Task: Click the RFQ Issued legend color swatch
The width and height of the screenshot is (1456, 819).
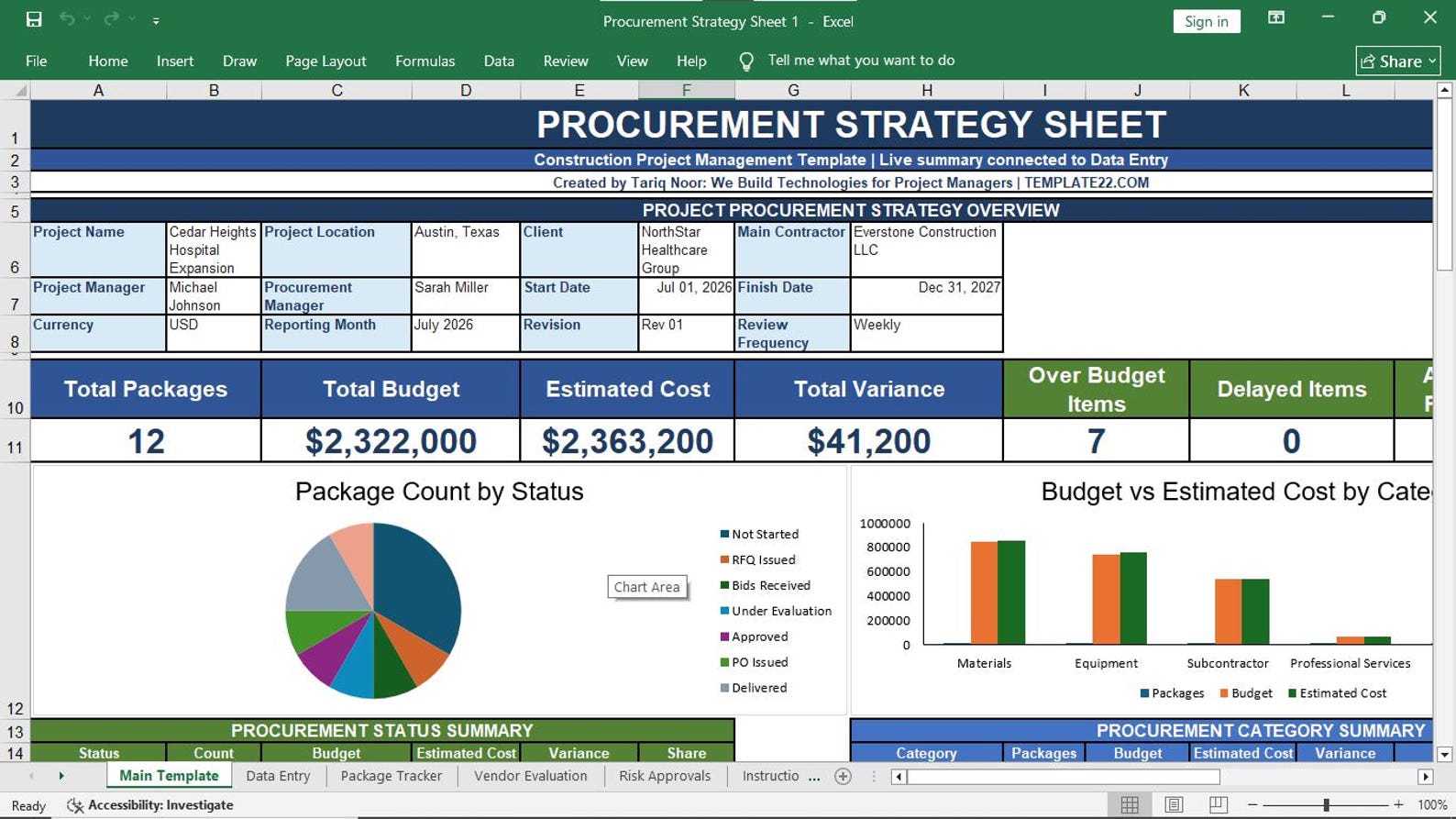Action: (724, 559)
